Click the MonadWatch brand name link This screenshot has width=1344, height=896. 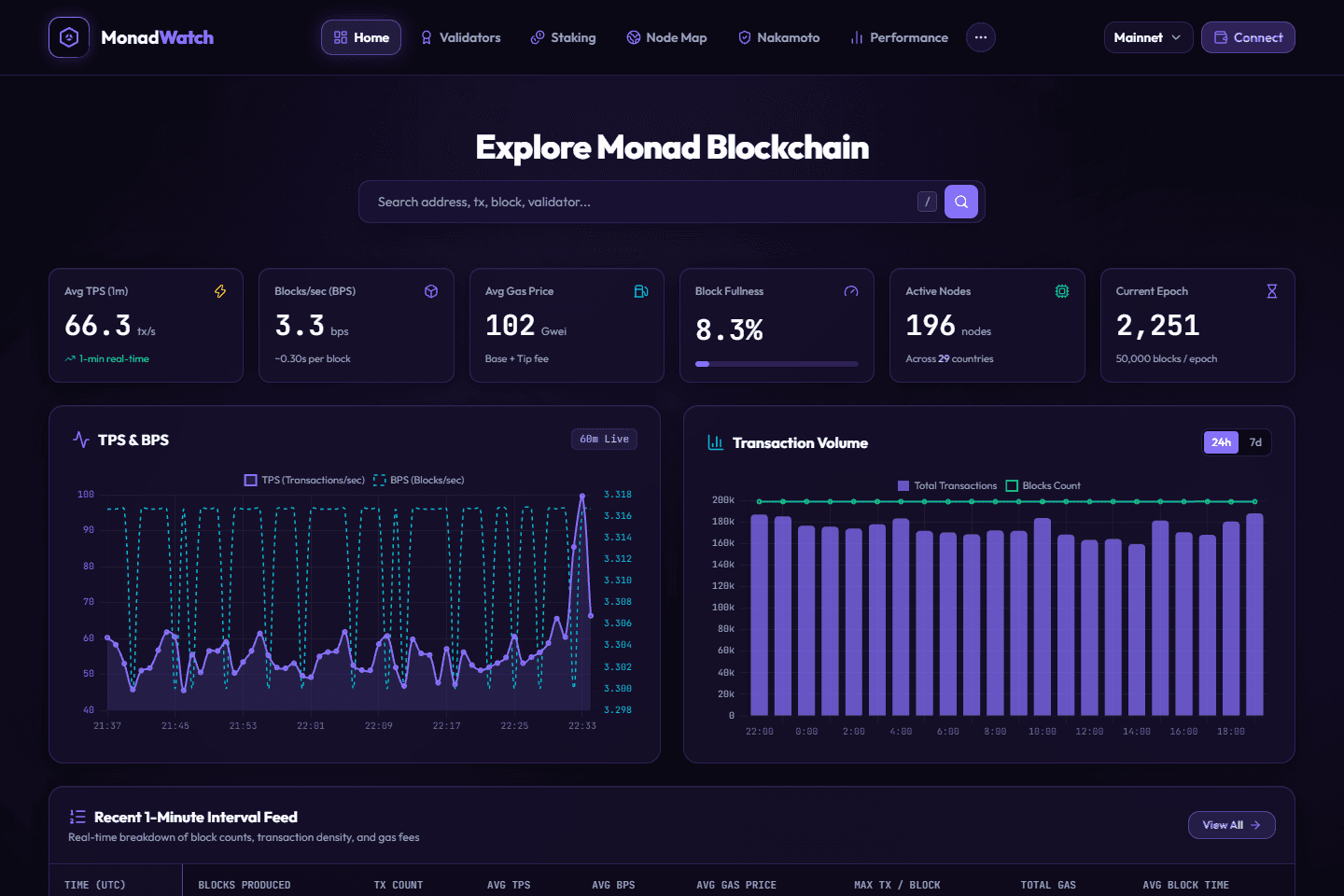point(157,37)
